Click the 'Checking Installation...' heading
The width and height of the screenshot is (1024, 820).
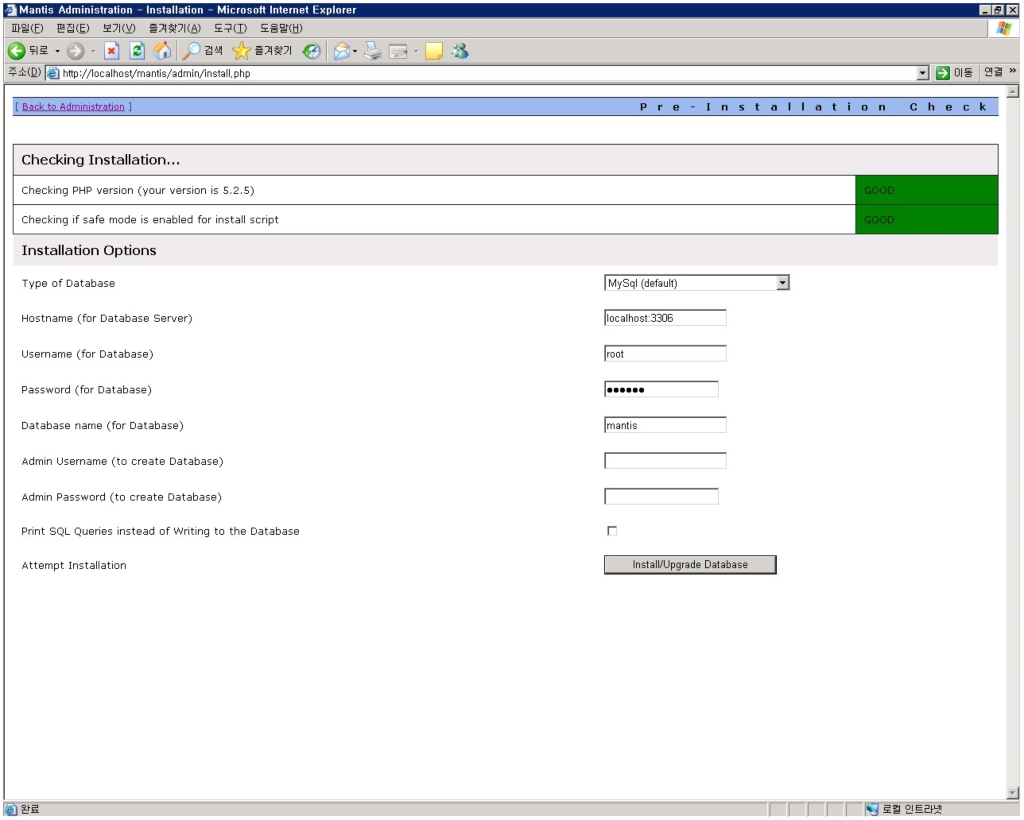[x=100, y=160]
